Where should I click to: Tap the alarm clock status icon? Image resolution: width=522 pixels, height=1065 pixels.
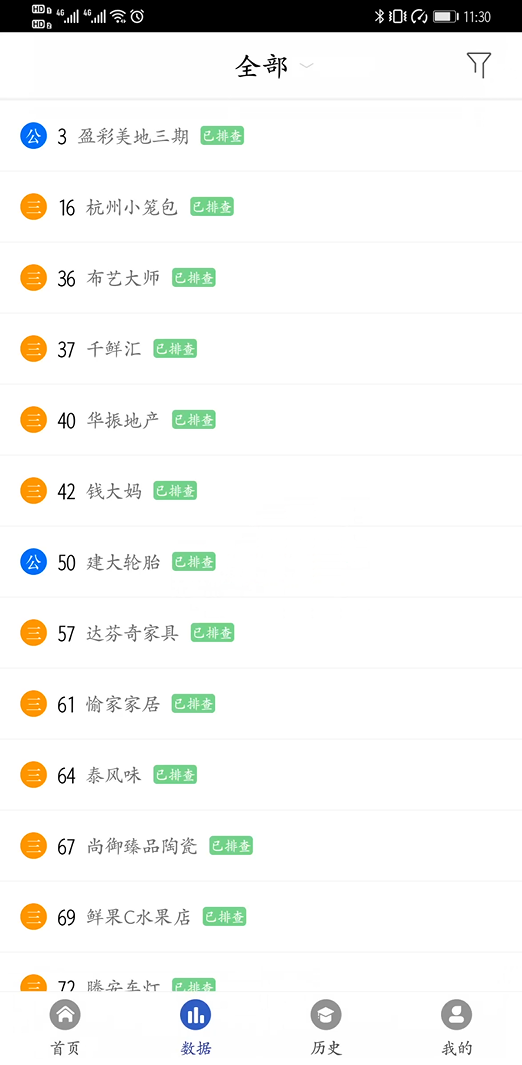click(x=137, y=16)
